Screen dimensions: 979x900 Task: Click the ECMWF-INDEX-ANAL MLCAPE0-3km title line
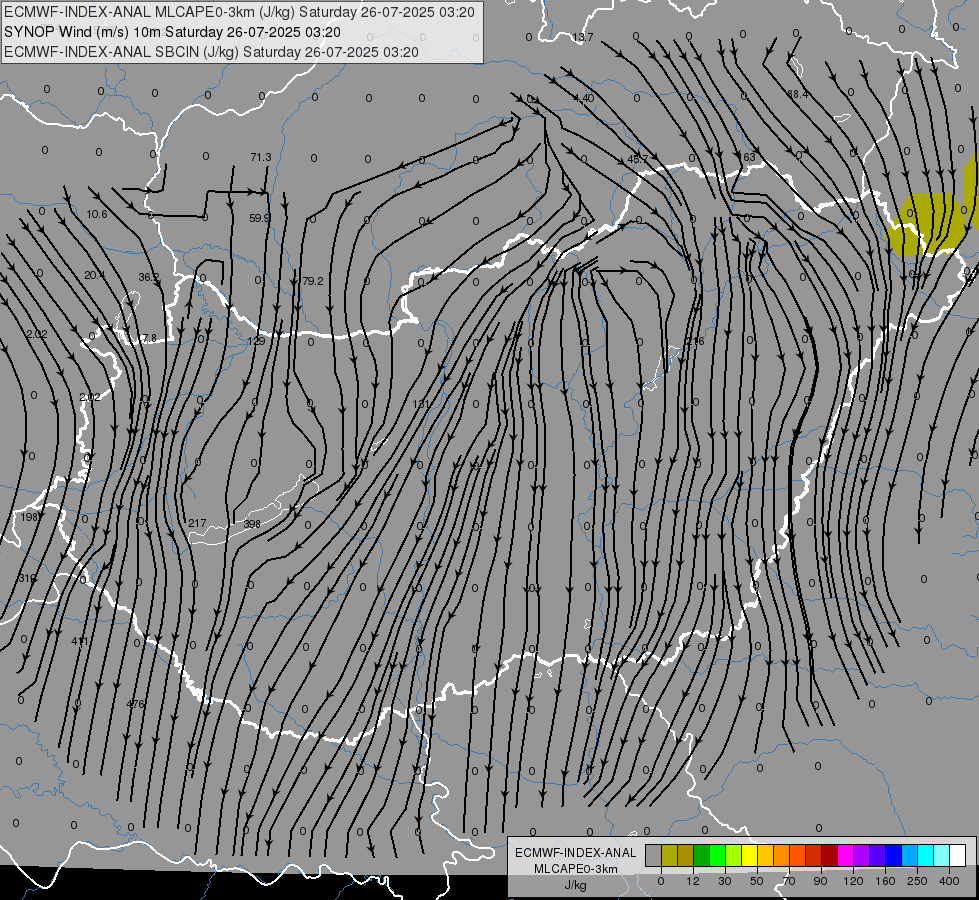239,12
